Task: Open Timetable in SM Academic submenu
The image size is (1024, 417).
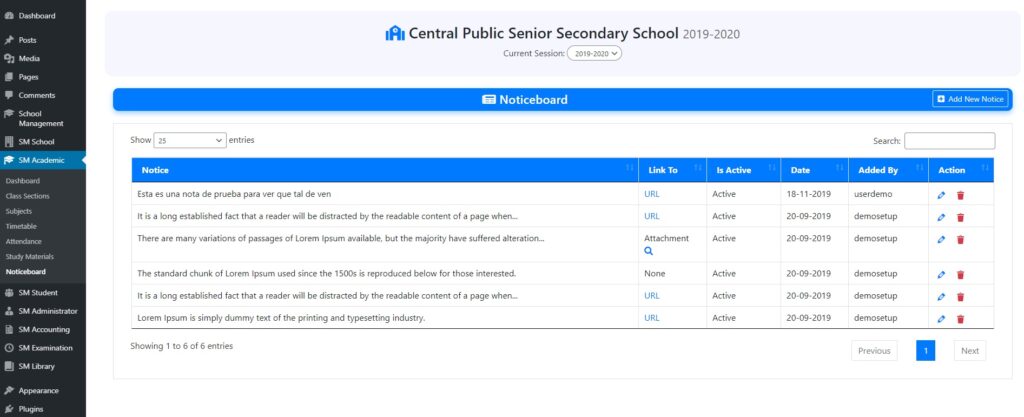Action: point(21,226)
